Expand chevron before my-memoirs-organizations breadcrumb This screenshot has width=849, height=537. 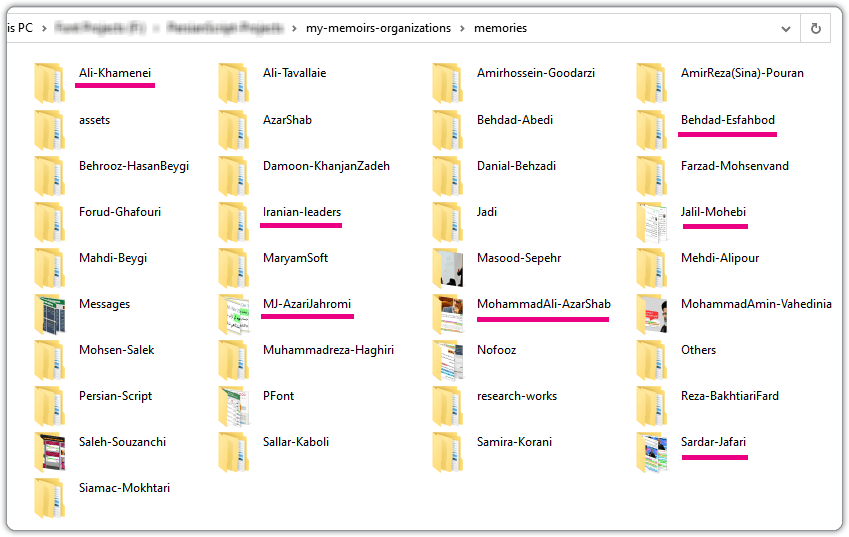[294, 28]
